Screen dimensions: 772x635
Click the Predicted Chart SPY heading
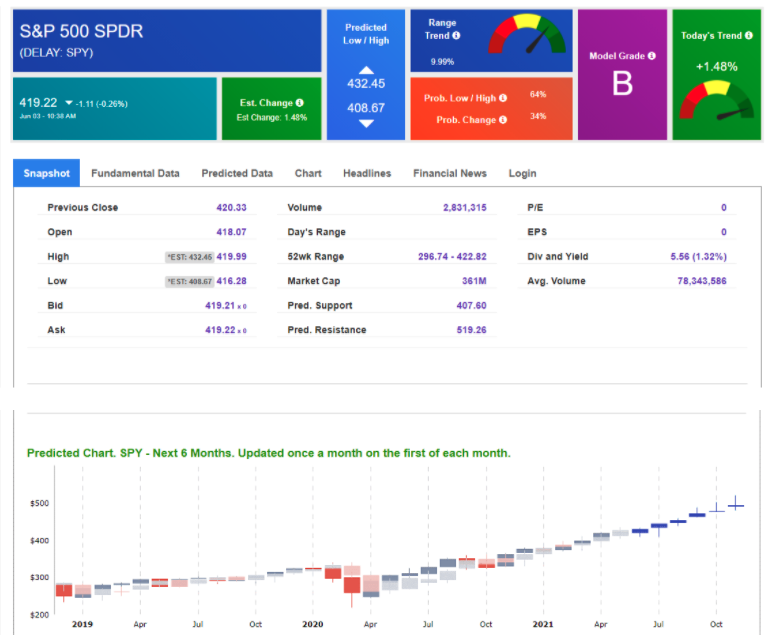point(268,453)
